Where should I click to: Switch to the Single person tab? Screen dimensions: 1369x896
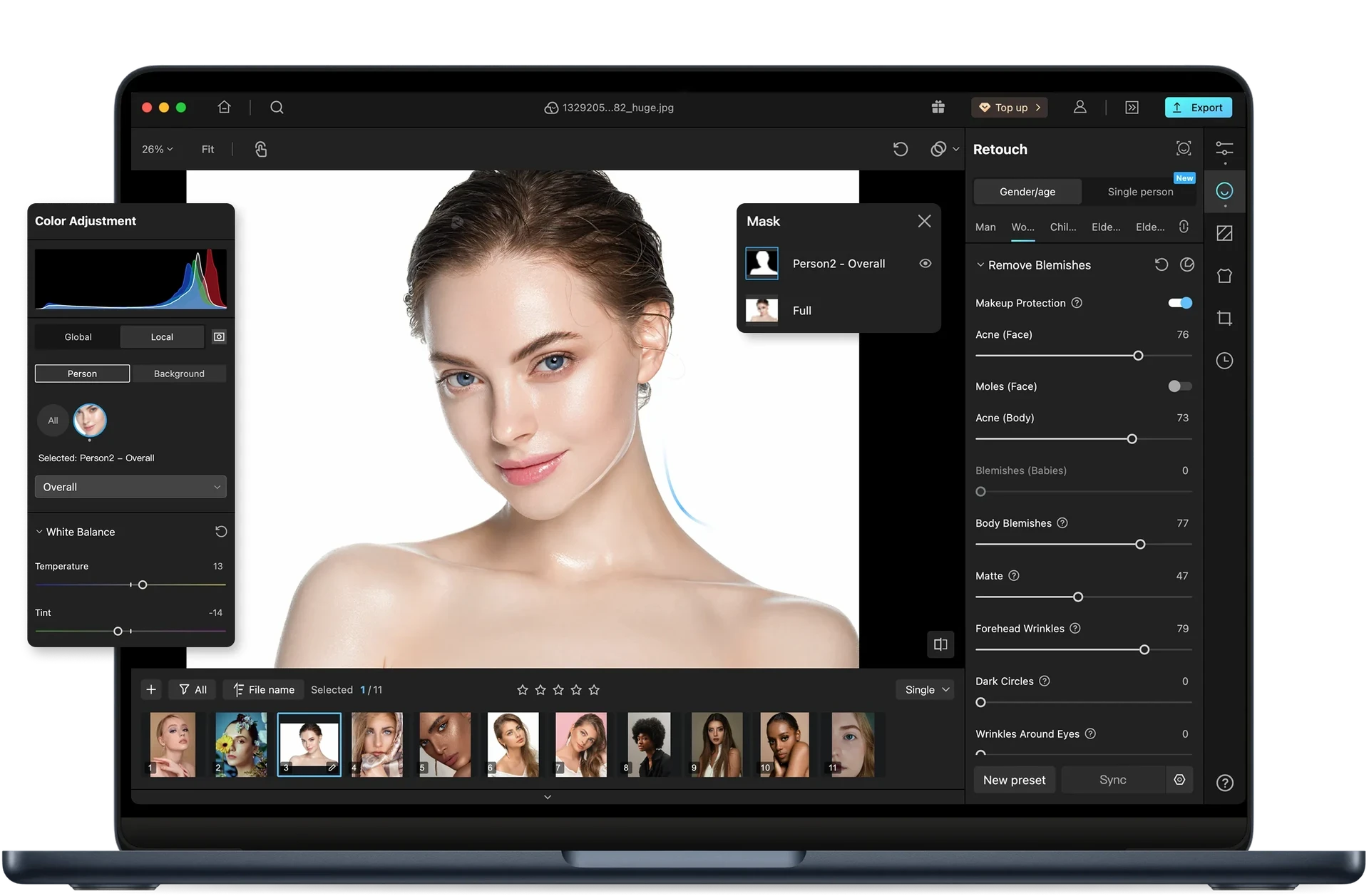1139,192
